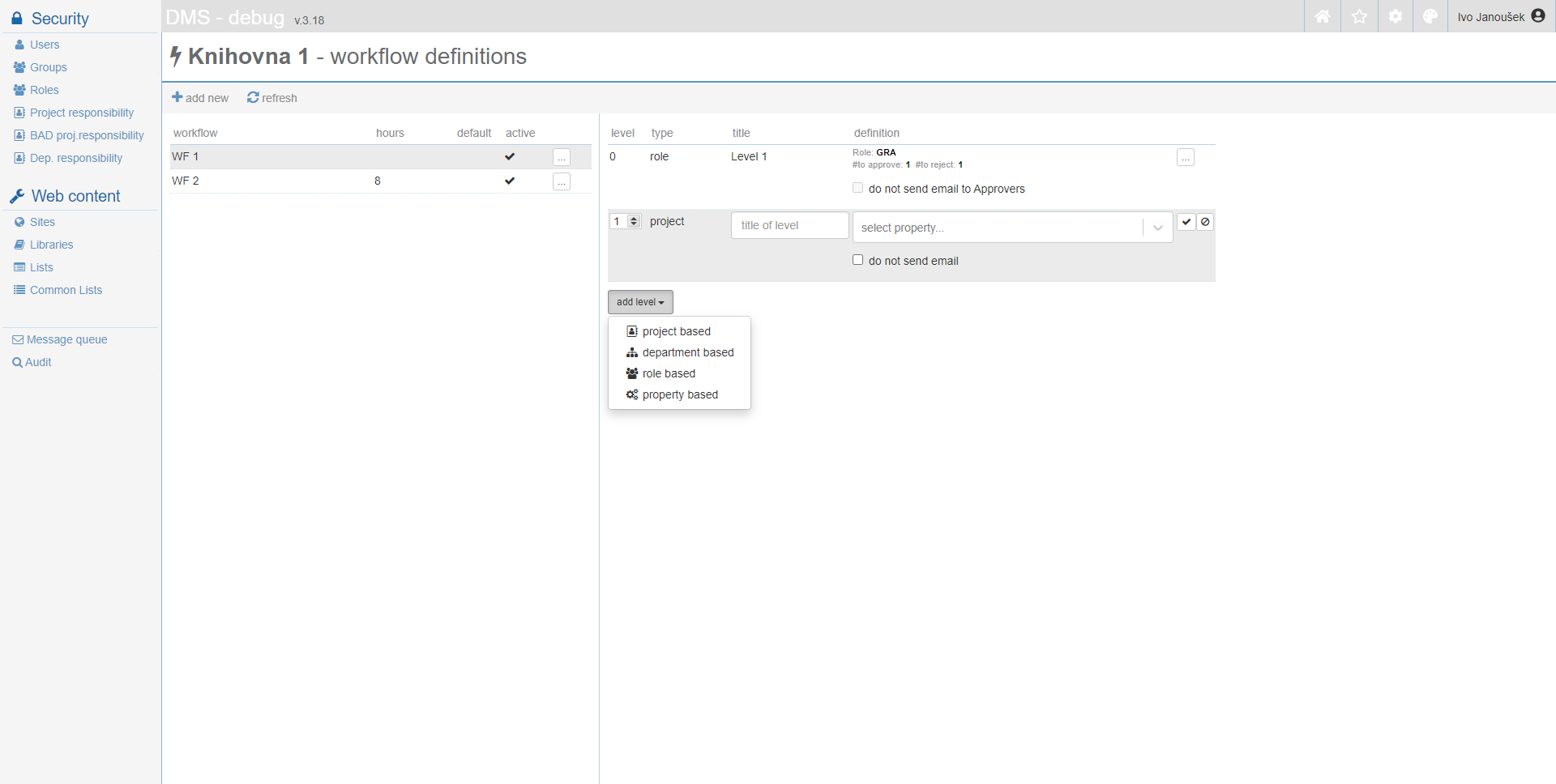The image size is (1556, 784).
Task: Toggle do not send email to Approvers
Action: [x=857, y=188]
